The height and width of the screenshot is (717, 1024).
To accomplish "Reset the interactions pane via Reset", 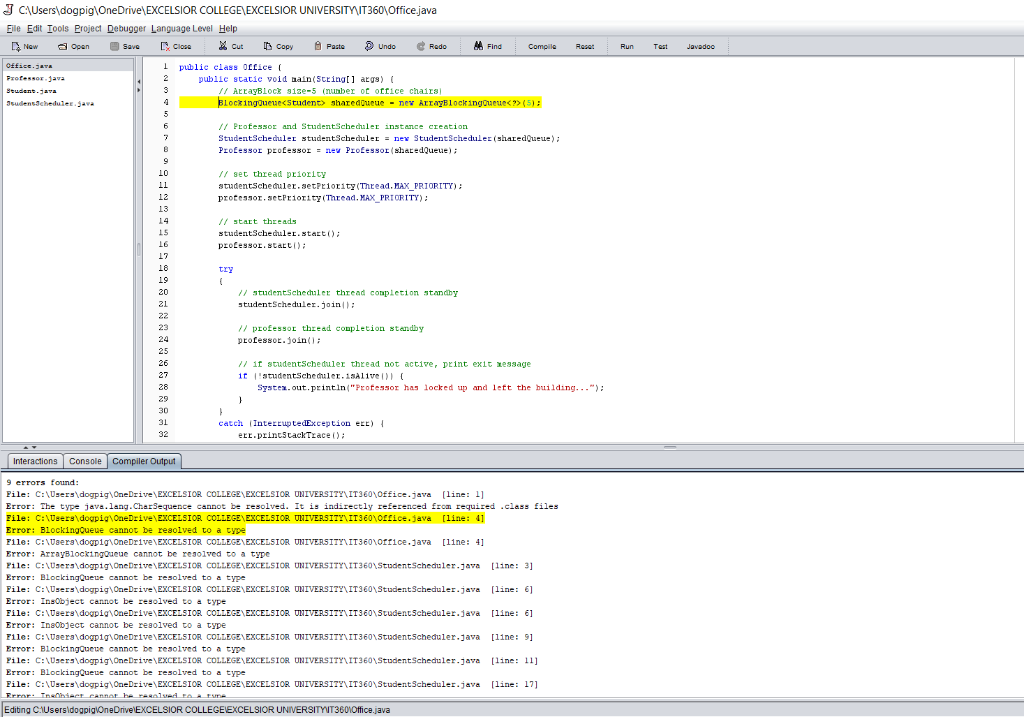I will pyautogui.click(x=585, y=45).
